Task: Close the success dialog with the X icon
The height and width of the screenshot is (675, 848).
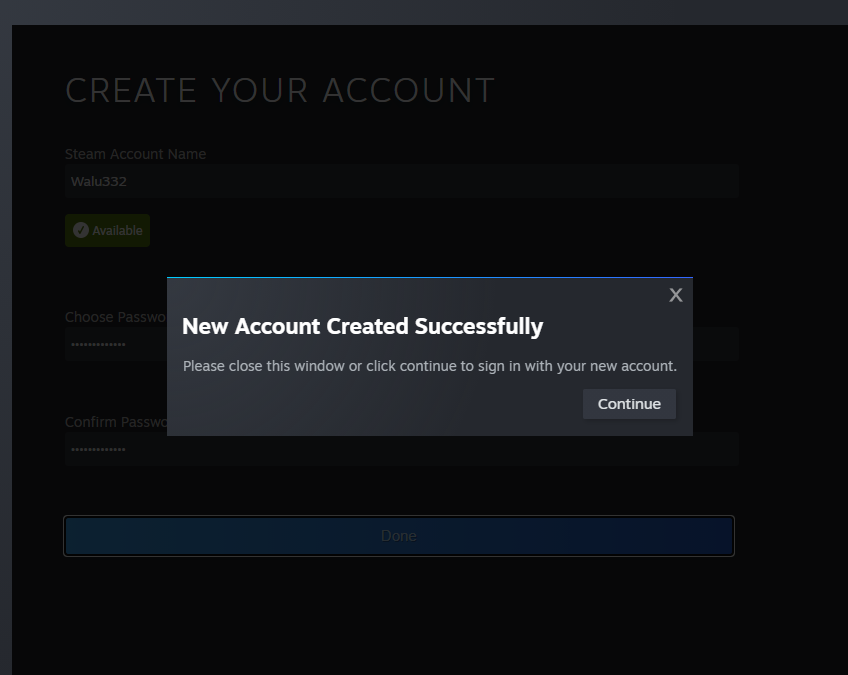Action: pyautogui.click(x=675, y=295)
